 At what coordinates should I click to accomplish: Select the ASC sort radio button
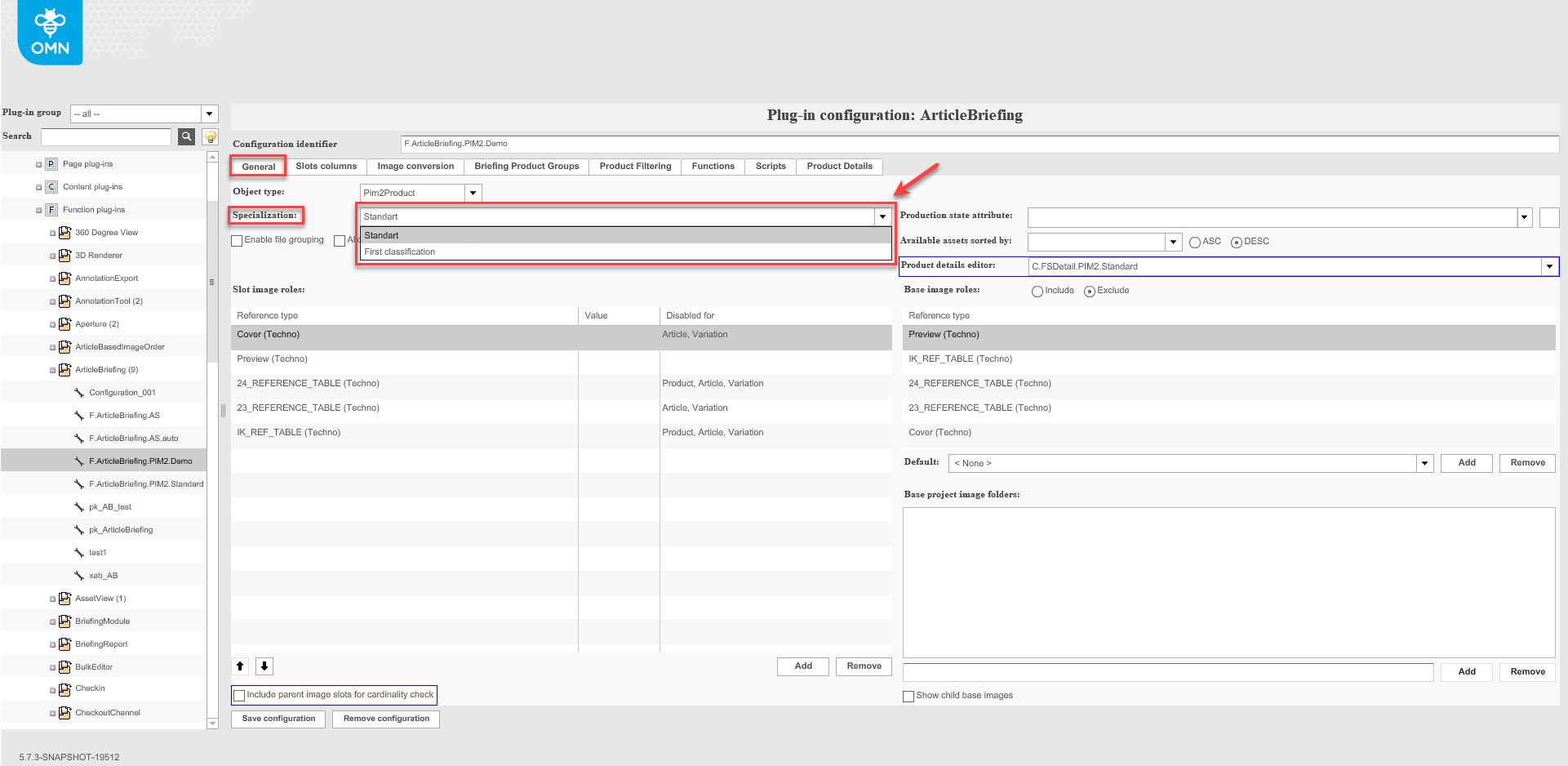click(1195, 243)
